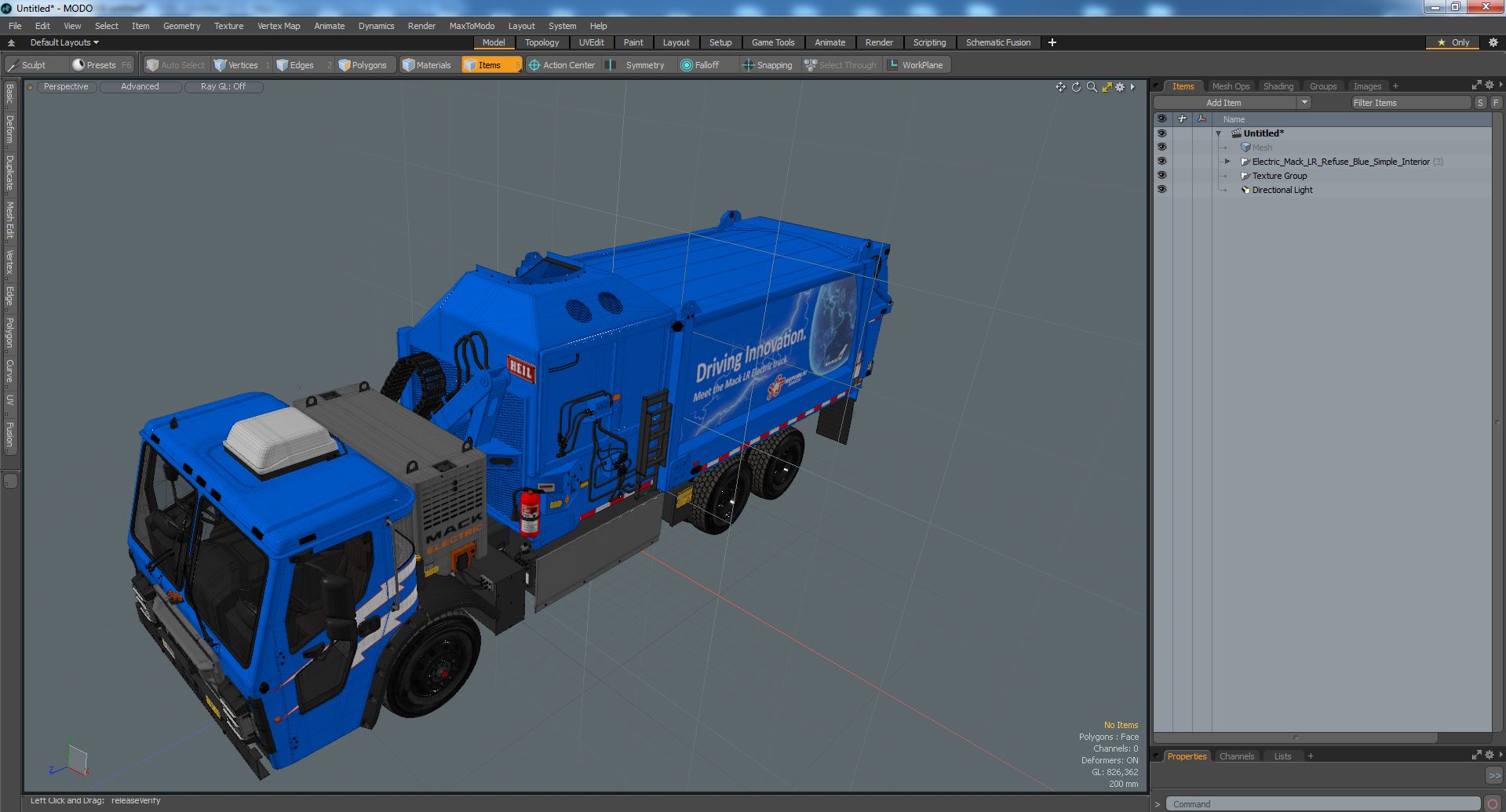Expand the Items panel to full size

click(1476, 85)
